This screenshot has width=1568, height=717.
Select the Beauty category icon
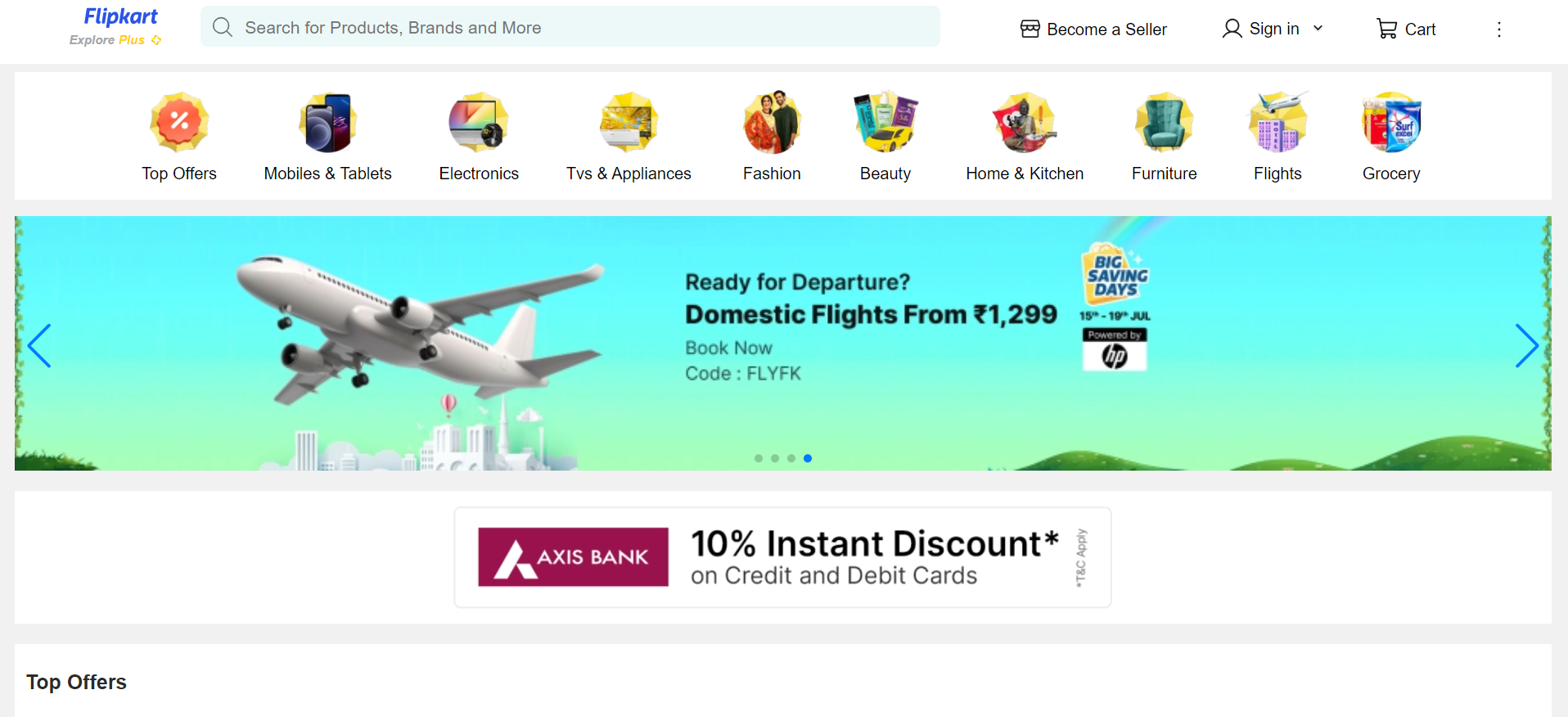tap(885, 122)
